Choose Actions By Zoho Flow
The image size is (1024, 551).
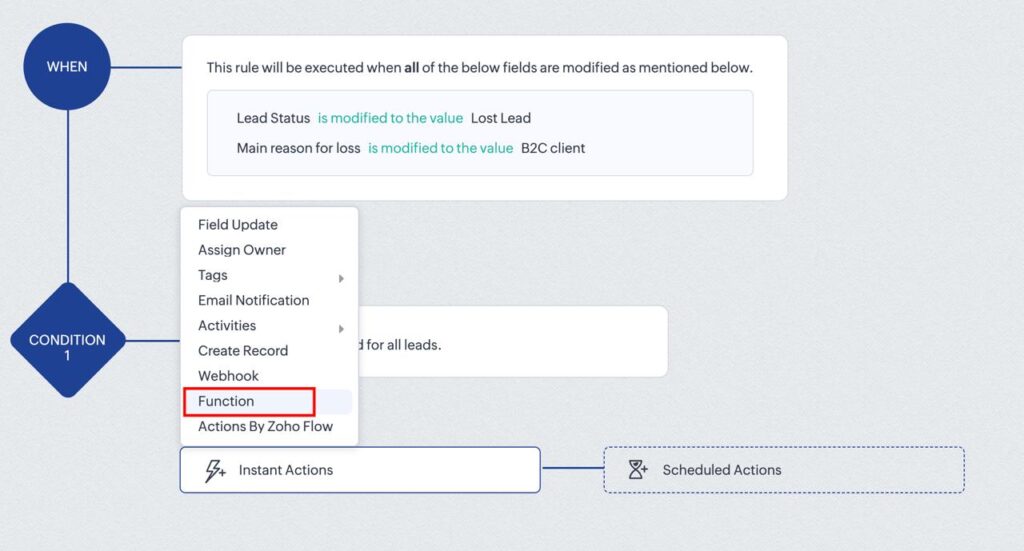(x=265, y=426)
